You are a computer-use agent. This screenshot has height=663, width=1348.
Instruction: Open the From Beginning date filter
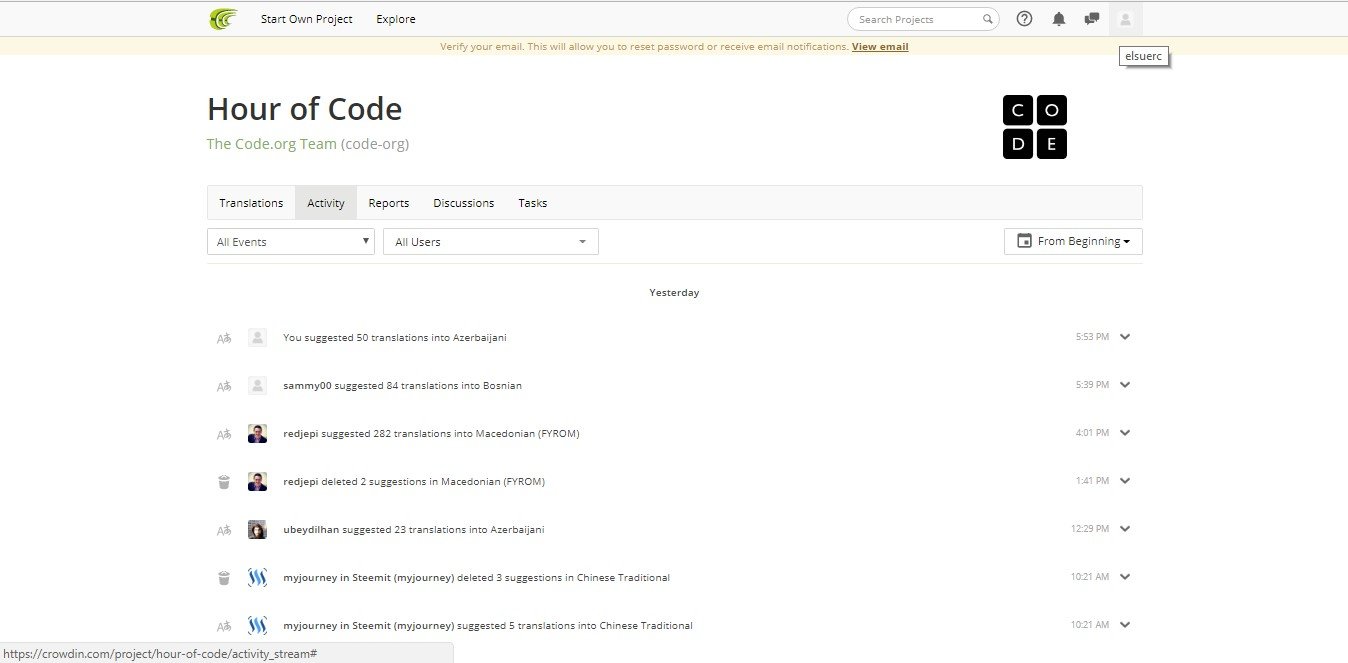[x=1073, y=241]
